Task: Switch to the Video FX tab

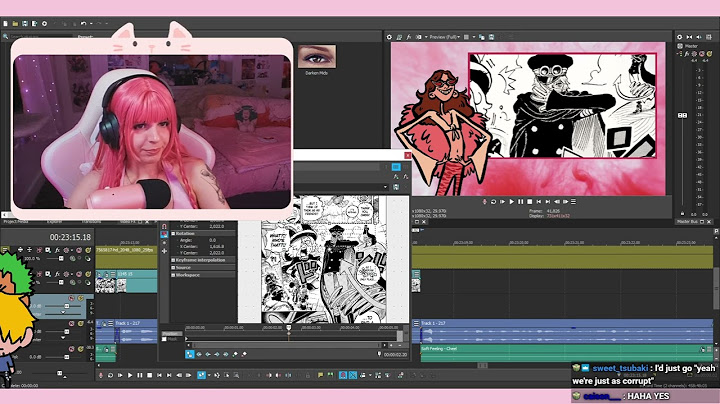Action: (127, 222)
